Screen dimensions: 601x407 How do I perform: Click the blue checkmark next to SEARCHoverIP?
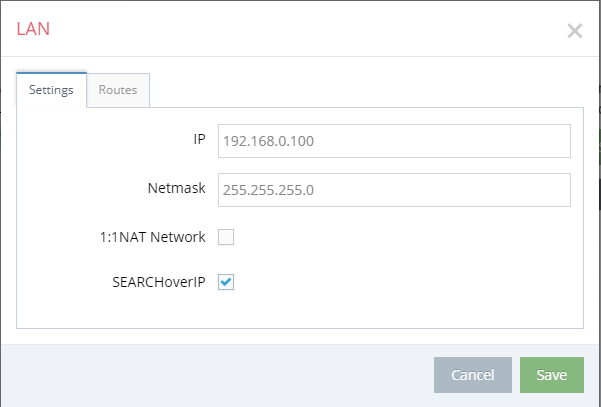coord(226,282)
